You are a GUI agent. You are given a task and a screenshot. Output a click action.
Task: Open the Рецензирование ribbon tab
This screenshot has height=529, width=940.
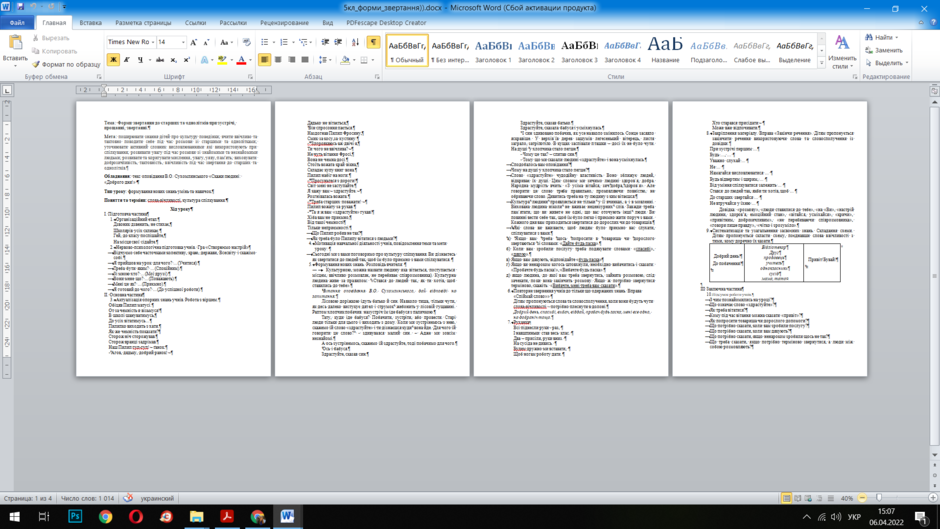pos(284,23)
